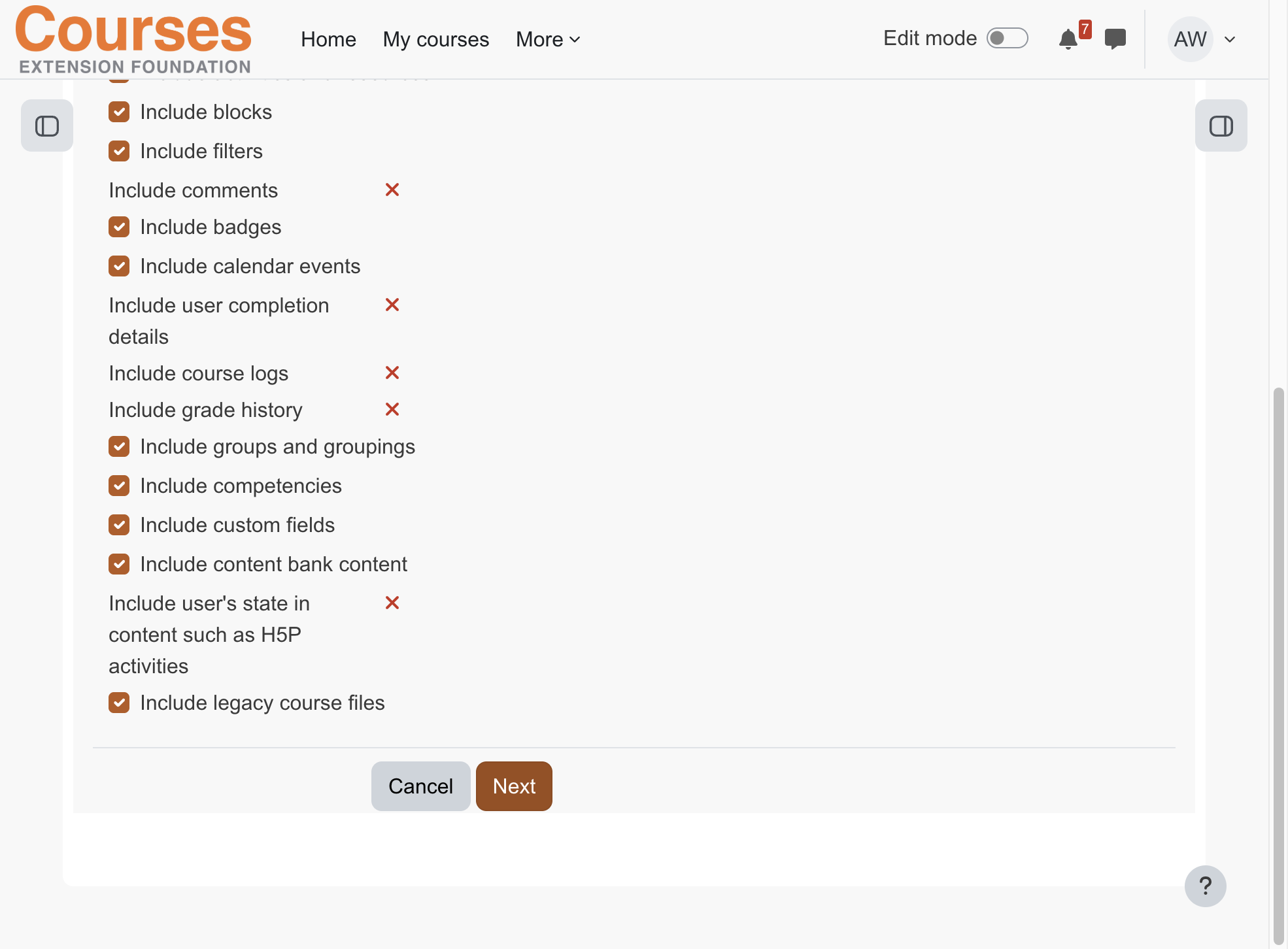Open the left course index drawer
Screen dimensions: 1288x949
pos(47,125)
